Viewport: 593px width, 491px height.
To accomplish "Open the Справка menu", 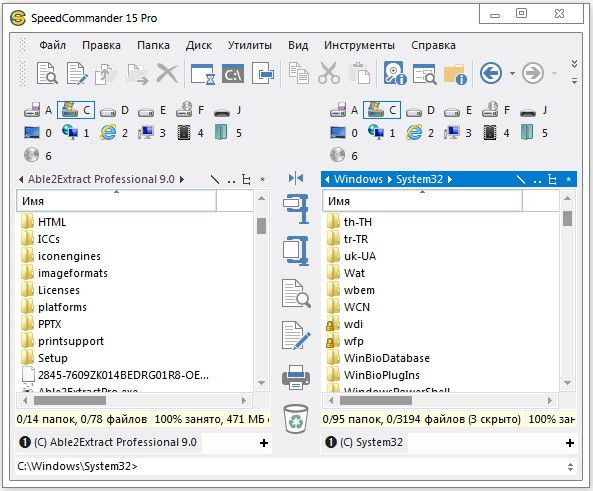I will [433, 45].
